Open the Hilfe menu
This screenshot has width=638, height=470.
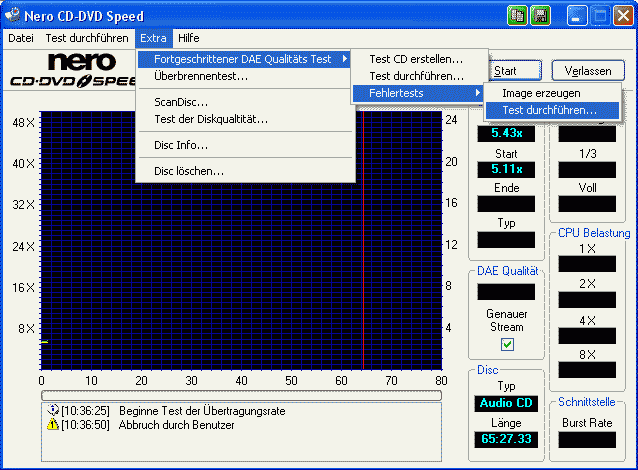189,38
